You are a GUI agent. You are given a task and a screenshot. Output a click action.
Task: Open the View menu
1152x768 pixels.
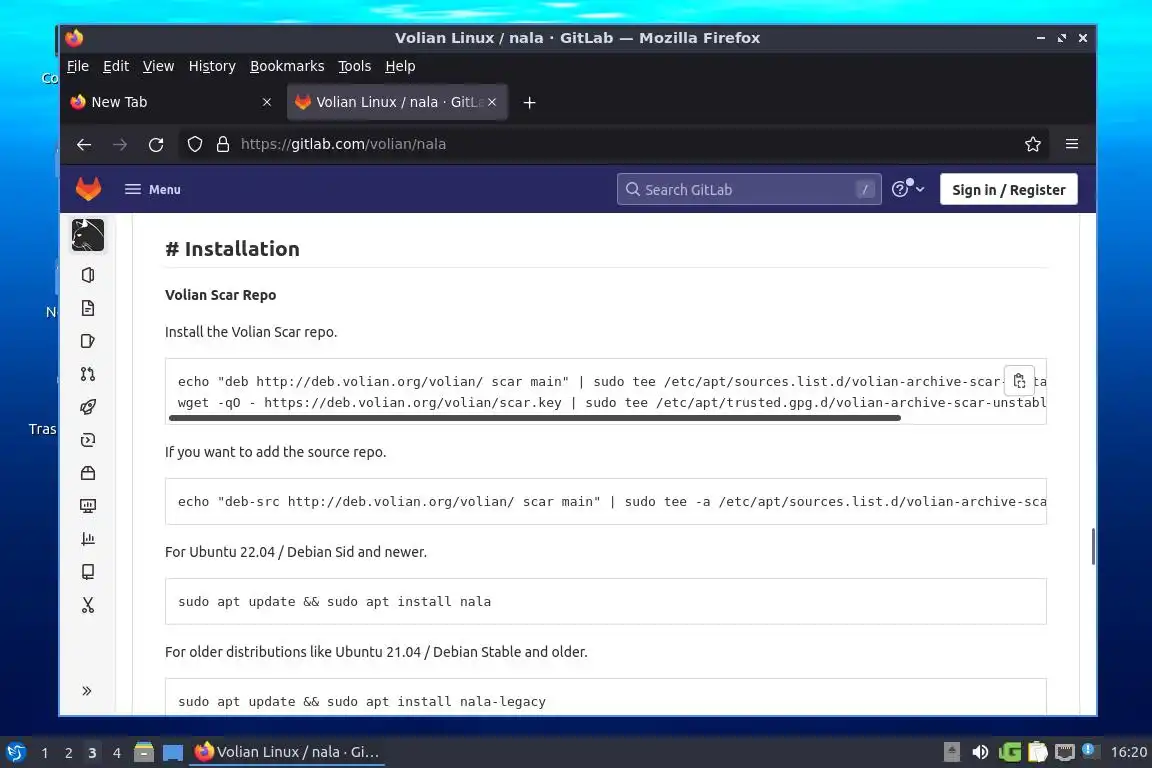(x=158, y=66)
